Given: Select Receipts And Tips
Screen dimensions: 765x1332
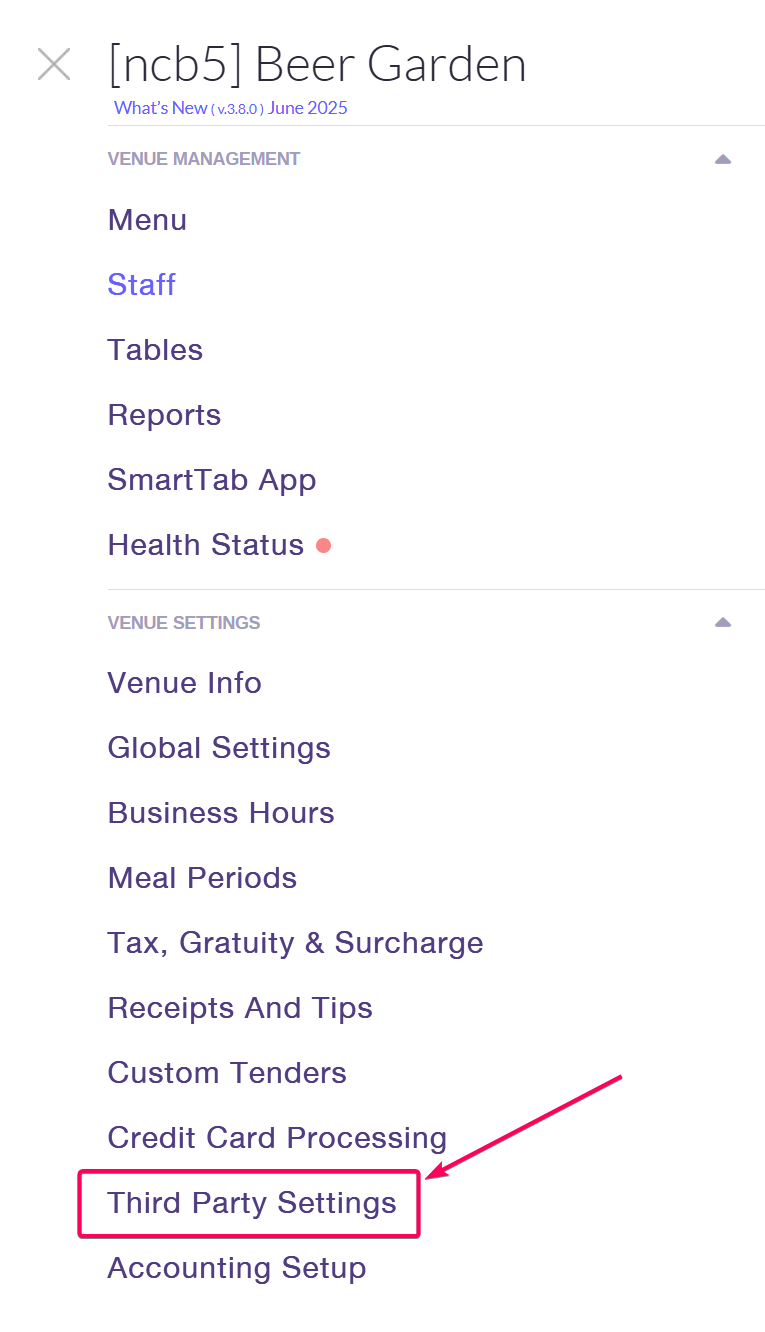Looking at the screenshot, I should point(240,1008).
